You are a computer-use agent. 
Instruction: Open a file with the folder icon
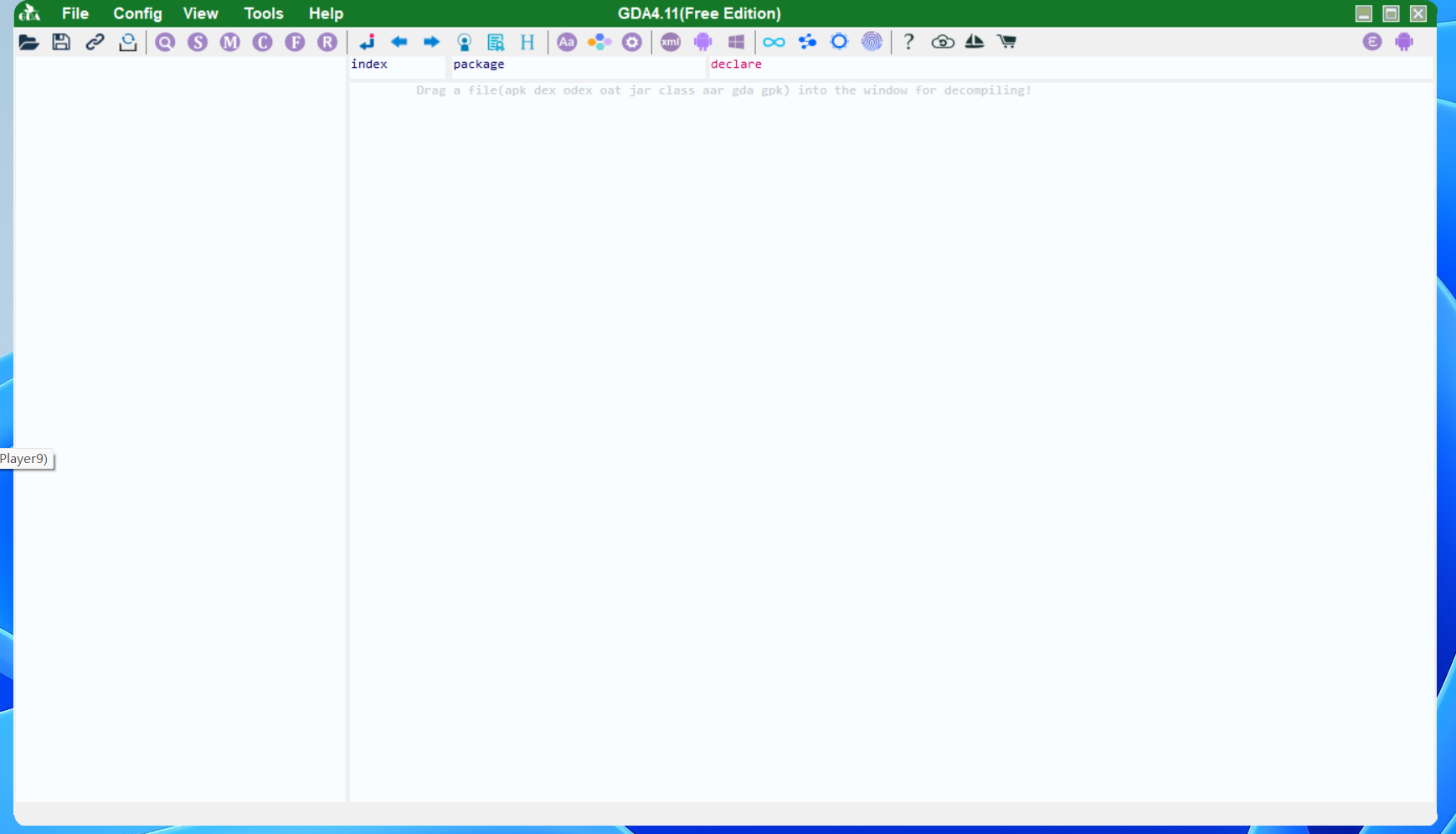pyautogui.click(x=29, y=42)
